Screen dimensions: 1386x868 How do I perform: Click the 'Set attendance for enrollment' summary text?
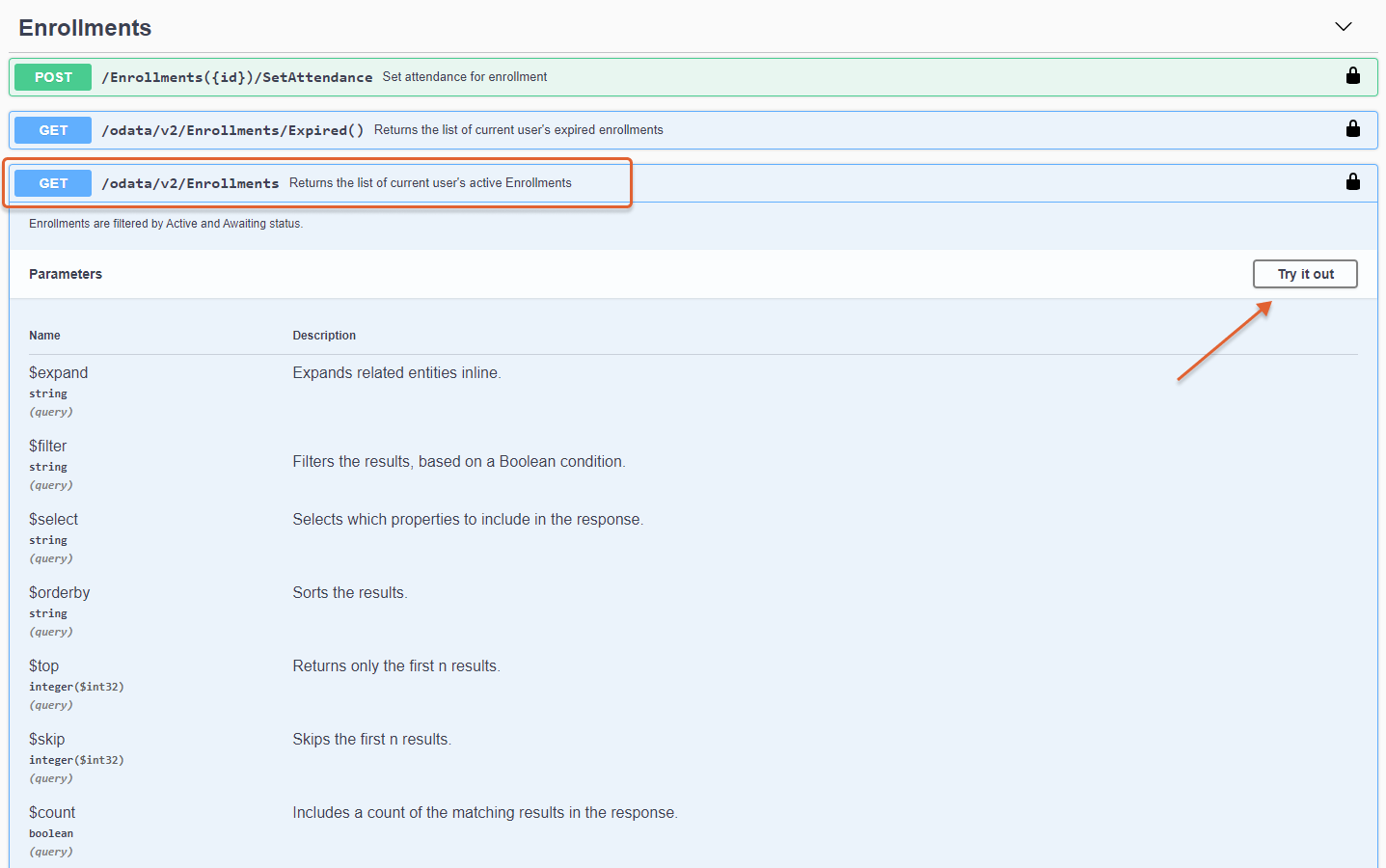(465, 77)
